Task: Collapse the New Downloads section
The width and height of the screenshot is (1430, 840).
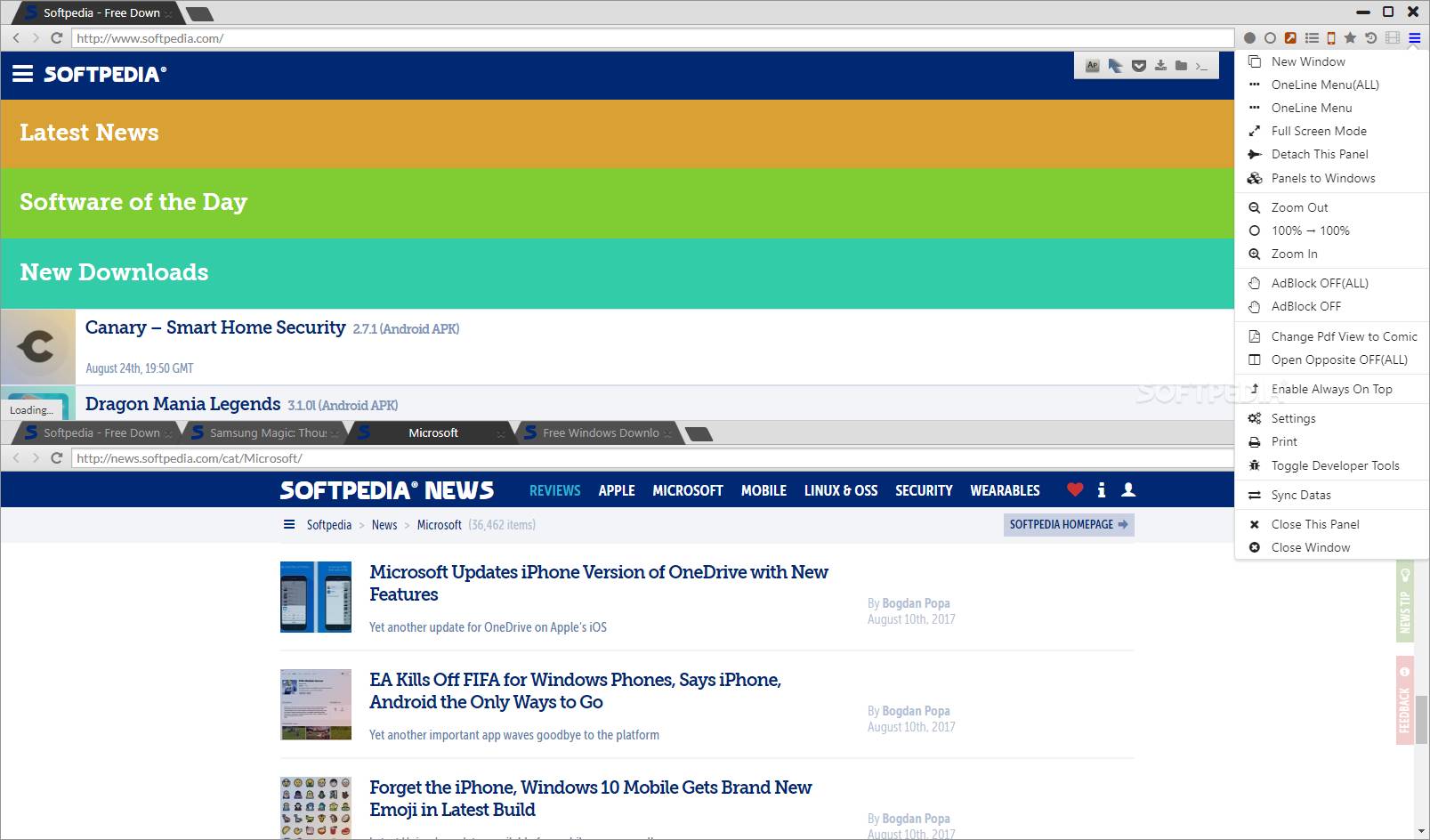Action: tap(618, 273)
